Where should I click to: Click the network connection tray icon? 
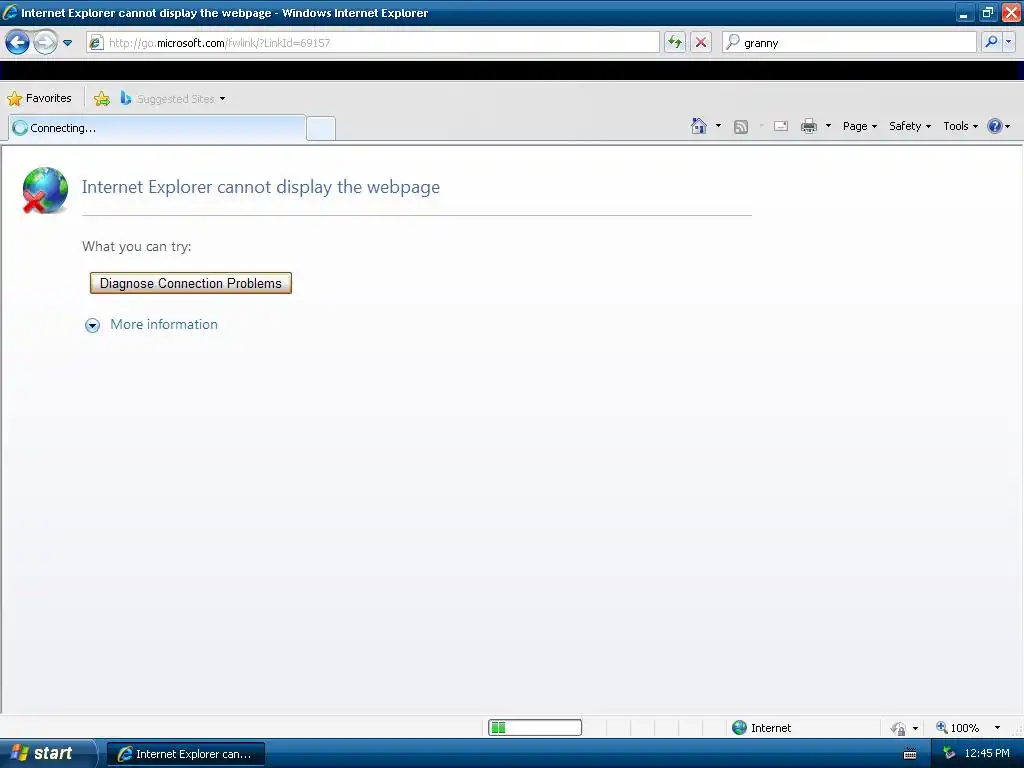(950, 754)
